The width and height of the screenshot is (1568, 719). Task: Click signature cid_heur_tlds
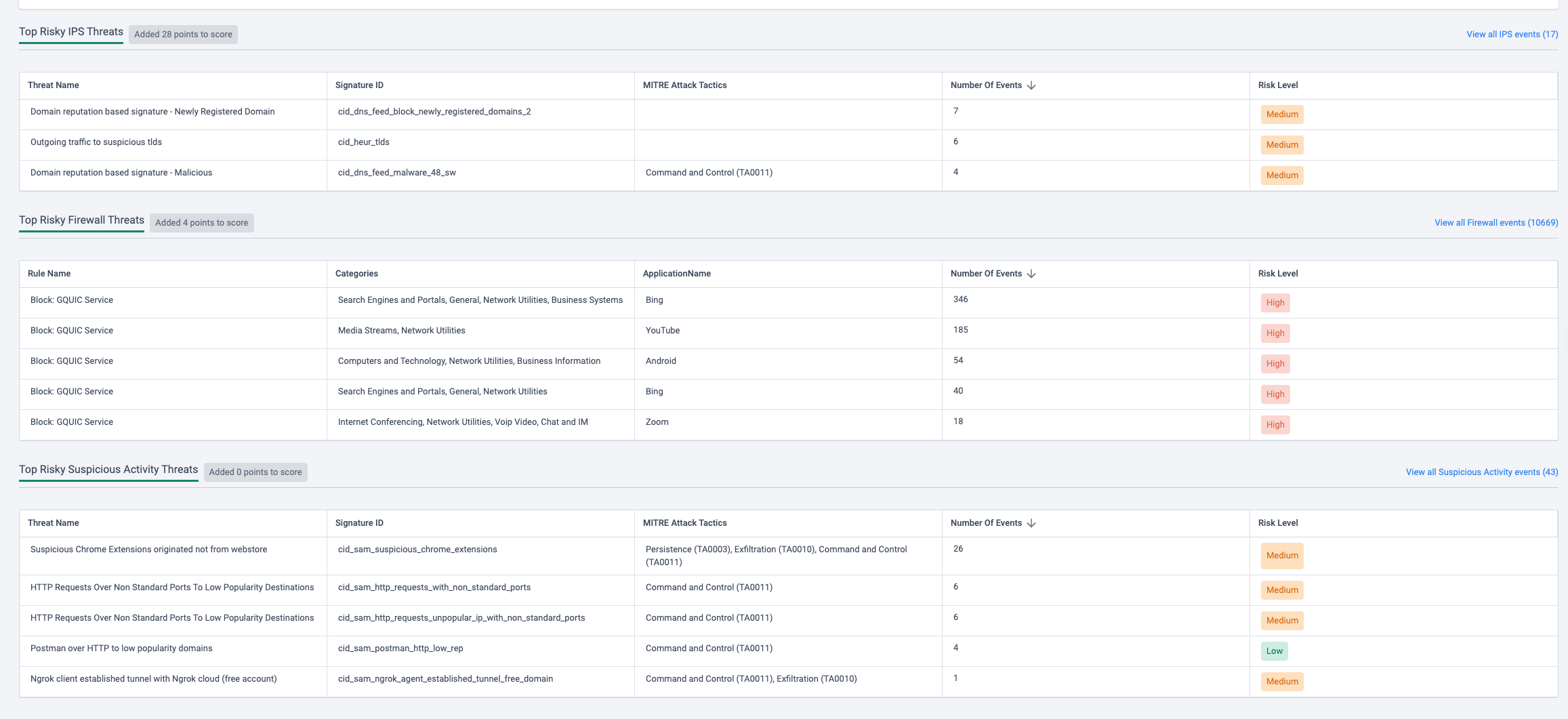pyautogui.click(x=364, y=142)
